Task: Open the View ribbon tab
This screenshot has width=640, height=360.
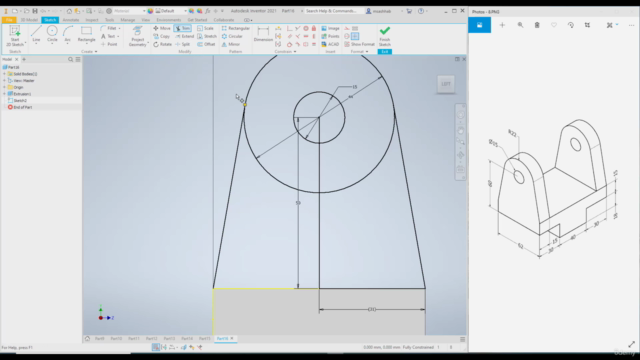Action: tap(146, 20)
